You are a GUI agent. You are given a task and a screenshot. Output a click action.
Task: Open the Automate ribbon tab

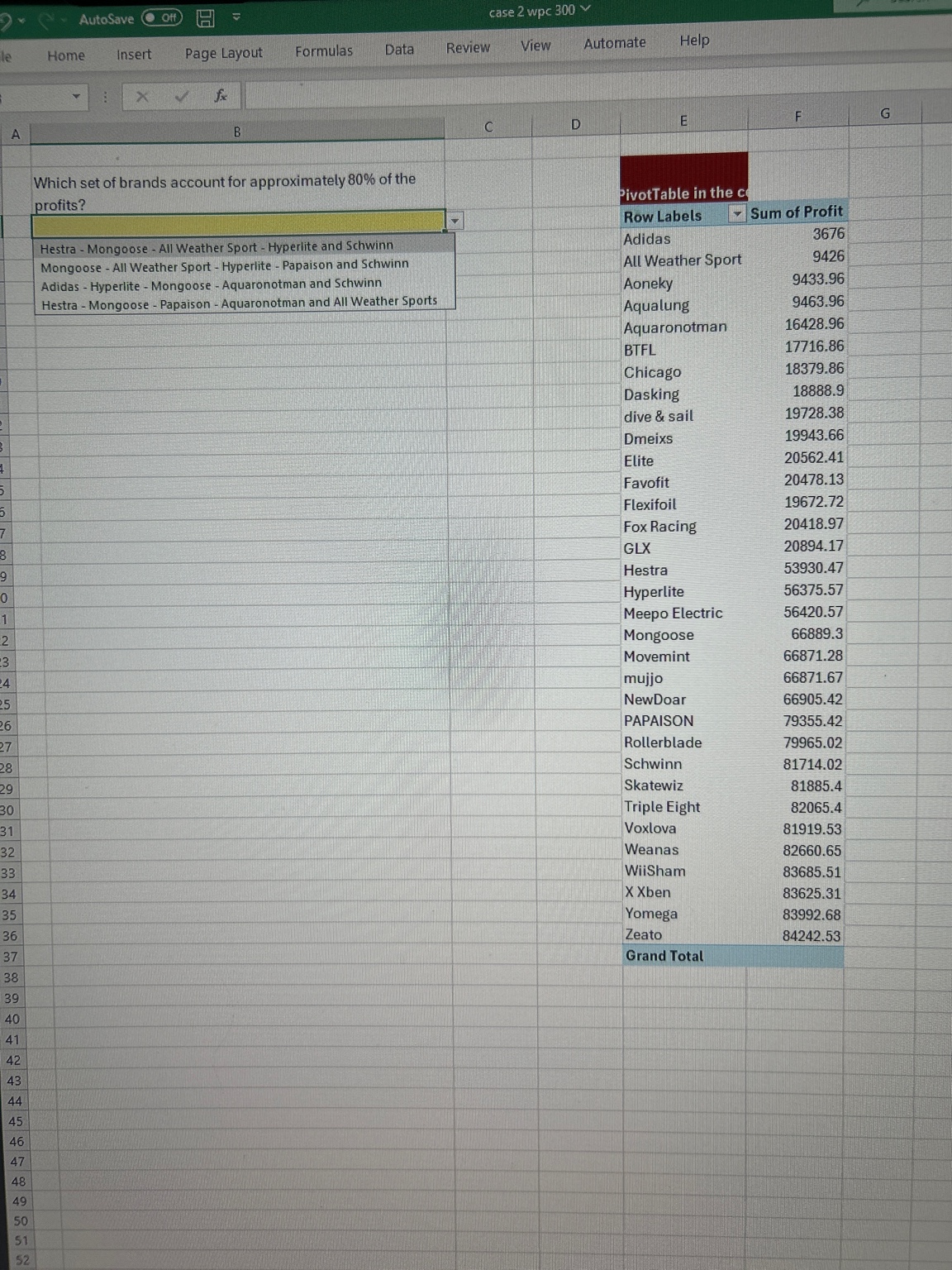[x=614, y=42]
